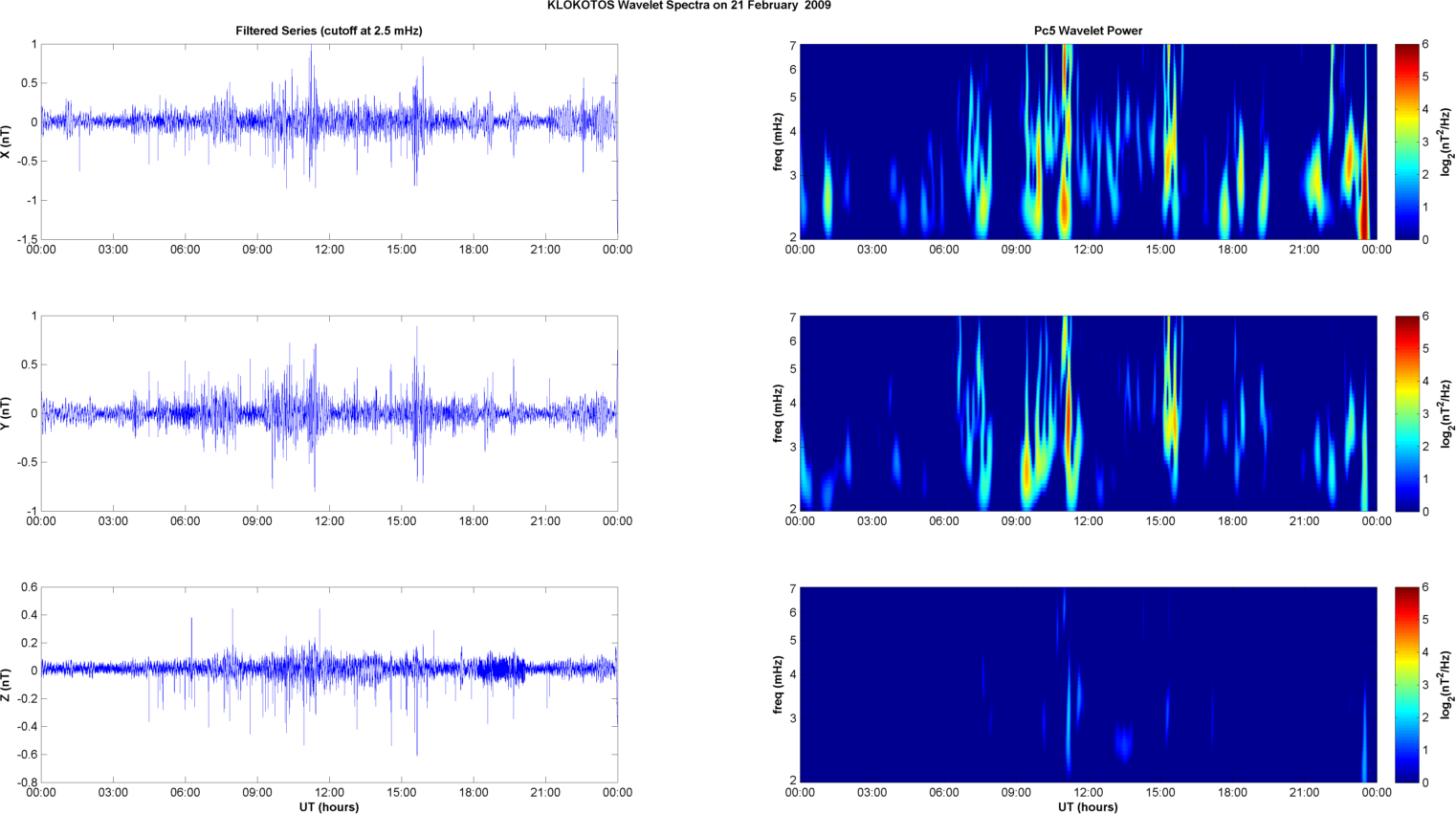Click the 'Y (nT)' axis label

(x=7, y=413)
